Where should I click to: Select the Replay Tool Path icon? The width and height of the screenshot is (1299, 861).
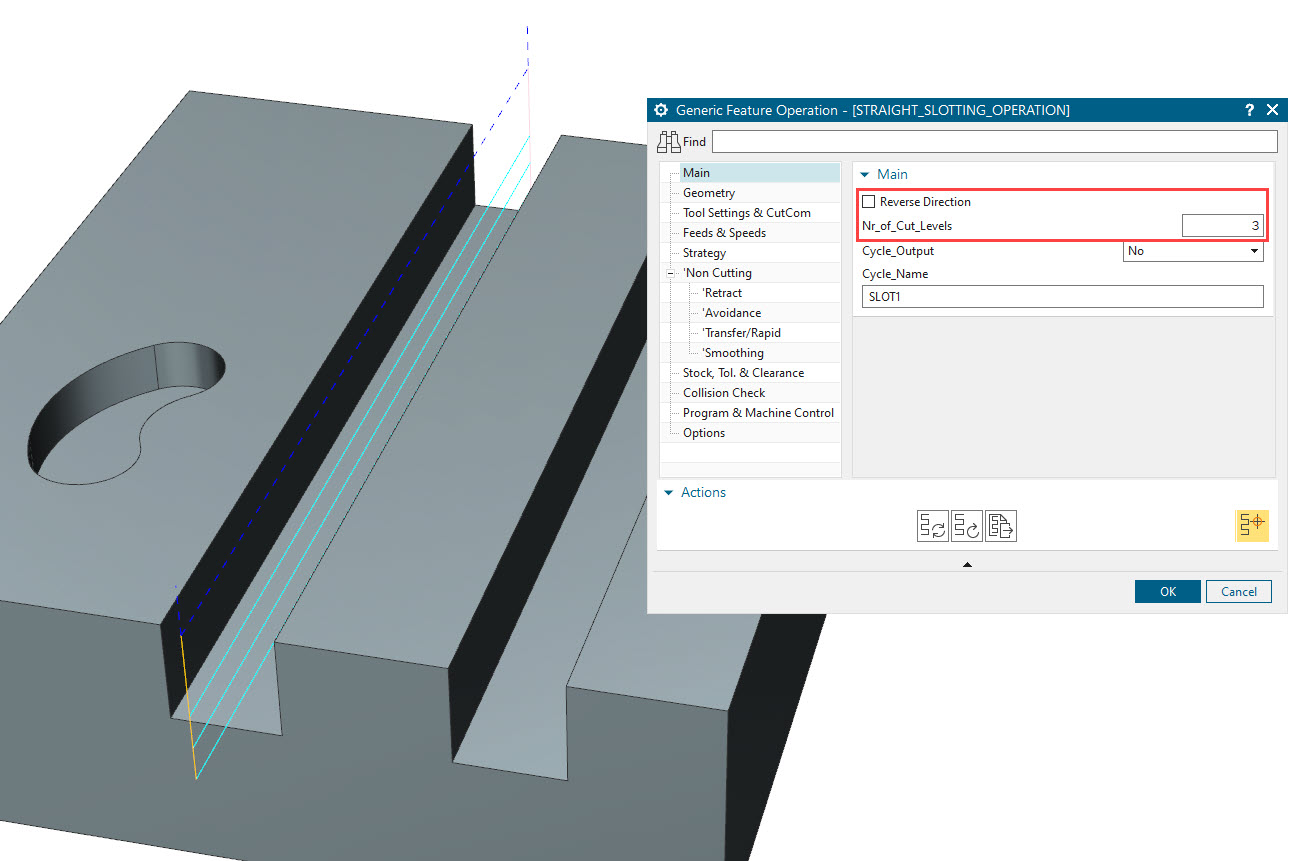point(966,525)
